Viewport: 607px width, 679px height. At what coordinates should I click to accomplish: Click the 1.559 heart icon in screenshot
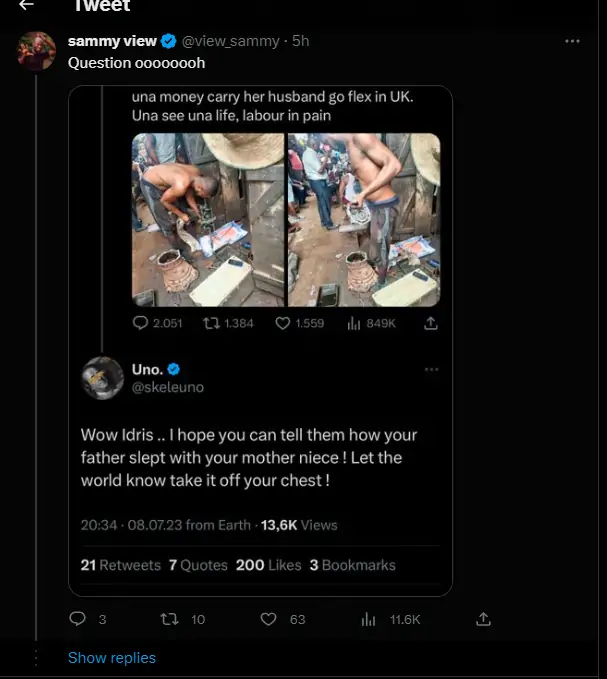coord(282,323)
